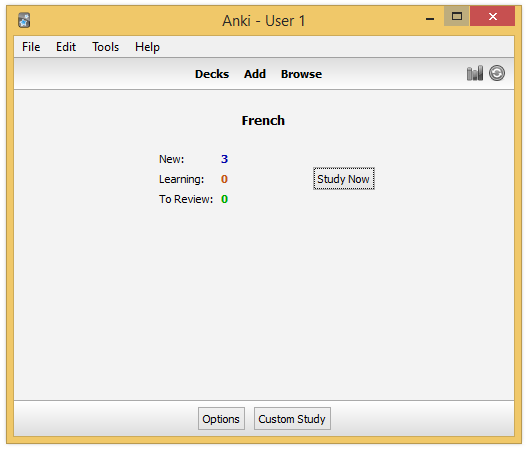Open the Edit menu
The height and width of the screenshot is (451, 530).
(66, 47)
